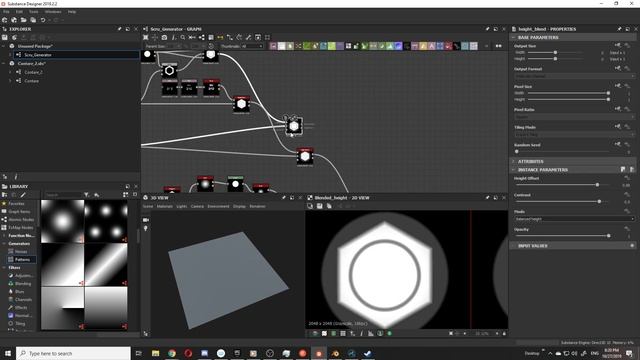Pin the 3D View panel

tap(284, 198)
